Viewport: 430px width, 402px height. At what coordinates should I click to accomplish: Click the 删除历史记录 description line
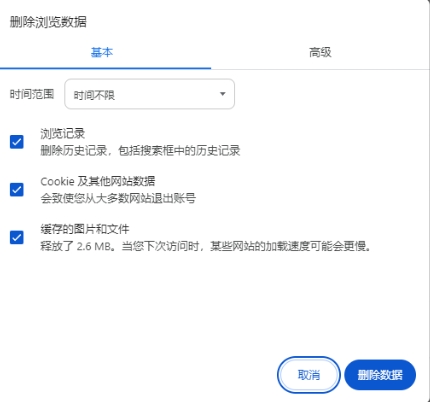click(140, 151)
